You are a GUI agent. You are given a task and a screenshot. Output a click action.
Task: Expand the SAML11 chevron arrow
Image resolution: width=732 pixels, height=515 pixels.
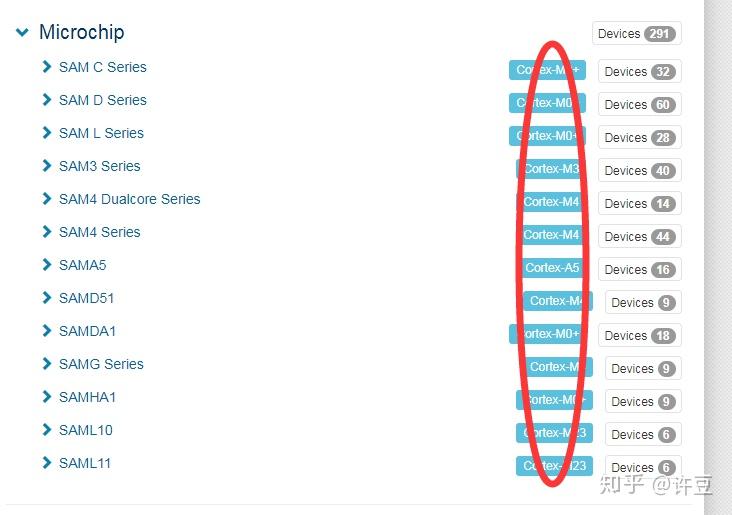point(46,463)
